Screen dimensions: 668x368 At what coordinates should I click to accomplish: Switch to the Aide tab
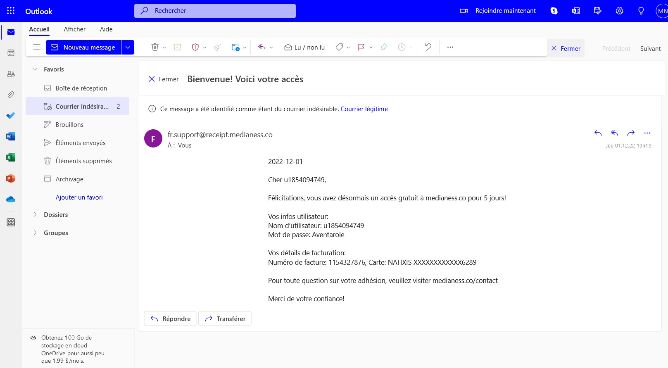(106, 29)
